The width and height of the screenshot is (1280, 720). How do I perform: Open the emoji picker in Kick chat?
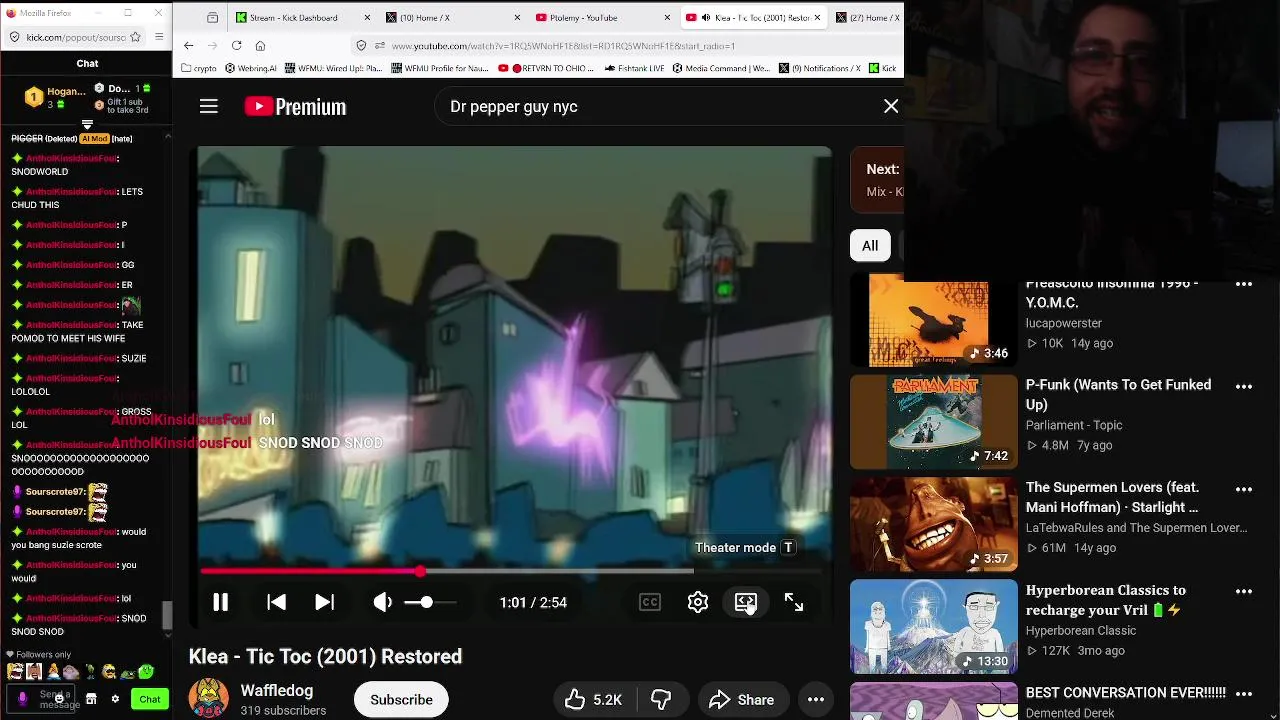[x=60, y=699]
